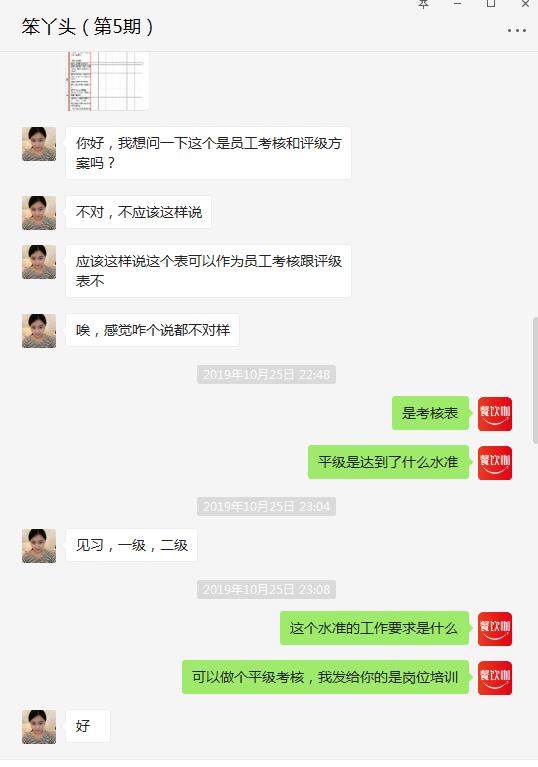The image size is (538, 767).
Task: Open the three-dot chat info menu
Action: pyautogui.click(x=516, y=30)
